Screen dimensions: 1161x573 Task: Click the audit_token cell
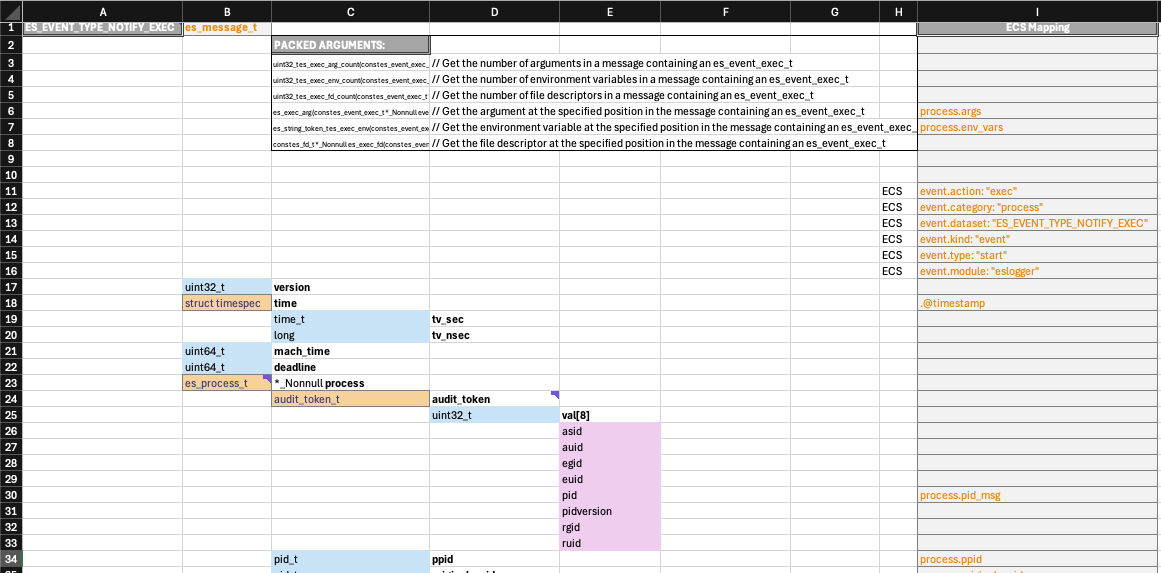click(495, 399)
